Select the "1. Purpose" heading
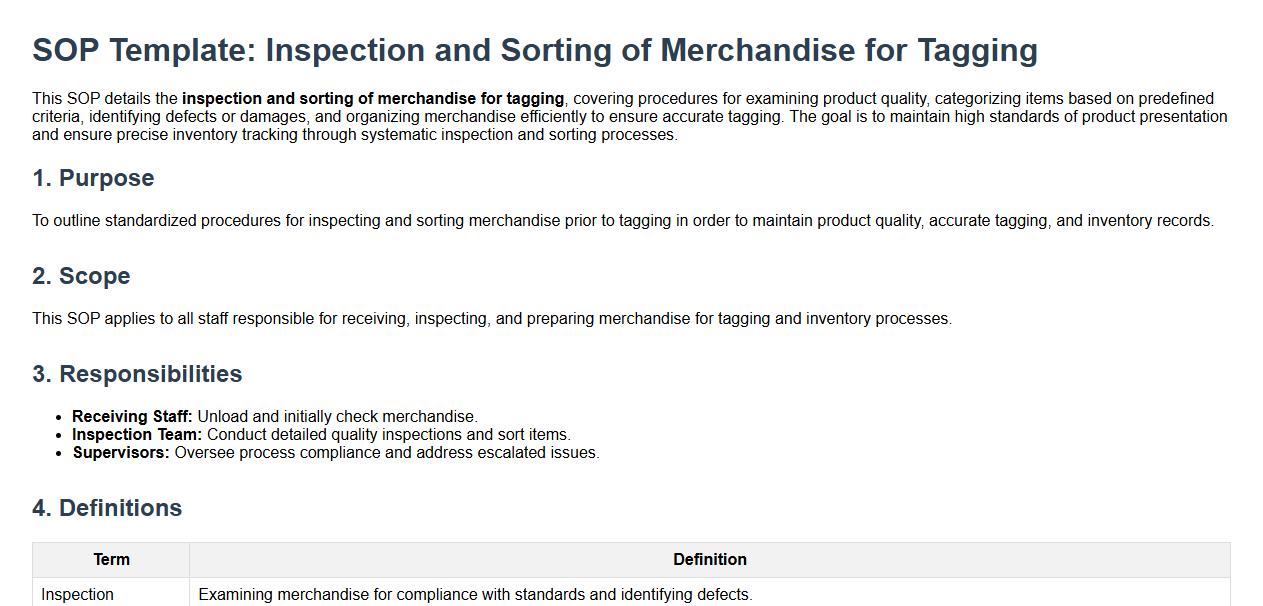 [x=93, y=178]
